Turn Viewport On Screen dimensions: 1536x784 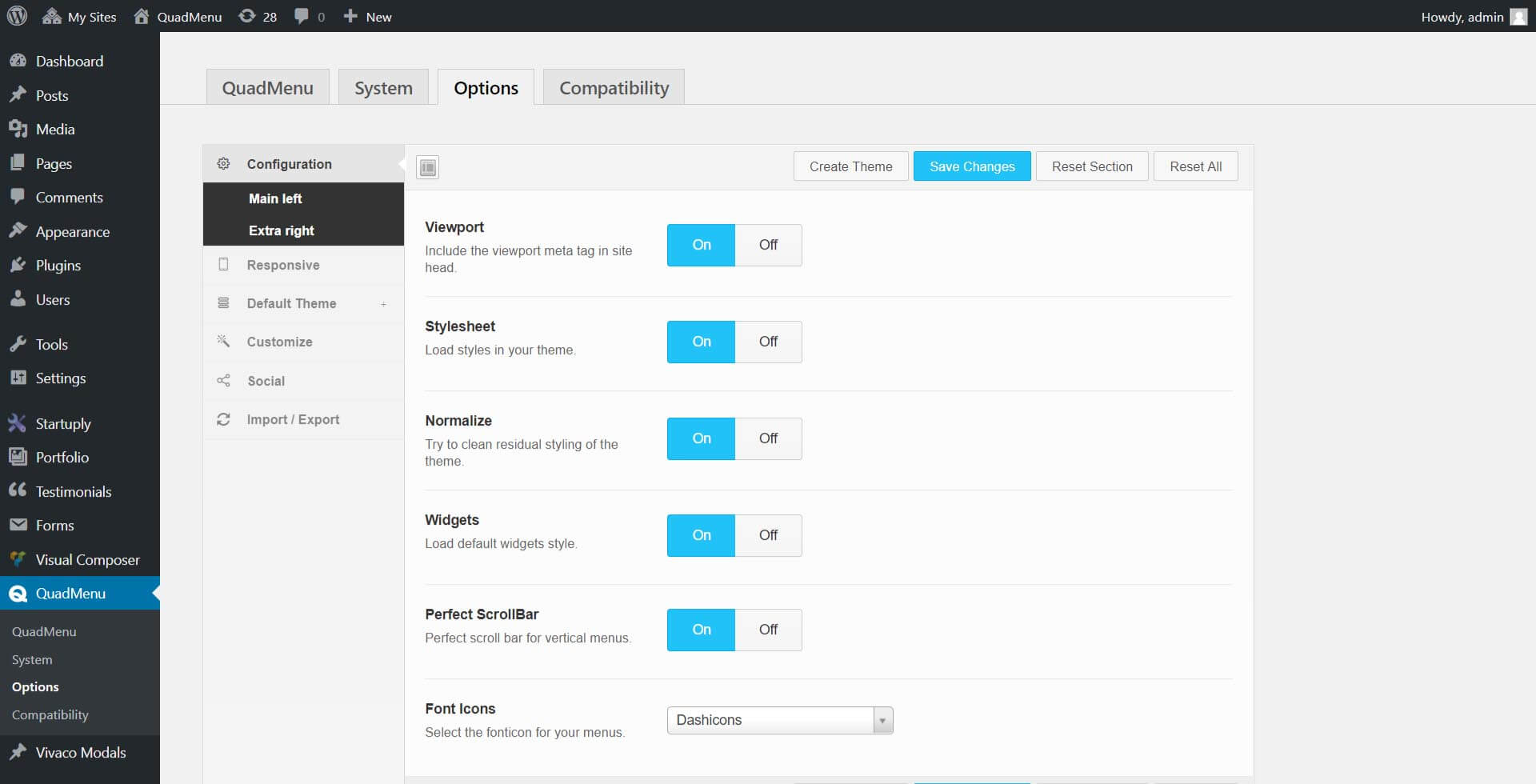point(701,245)
